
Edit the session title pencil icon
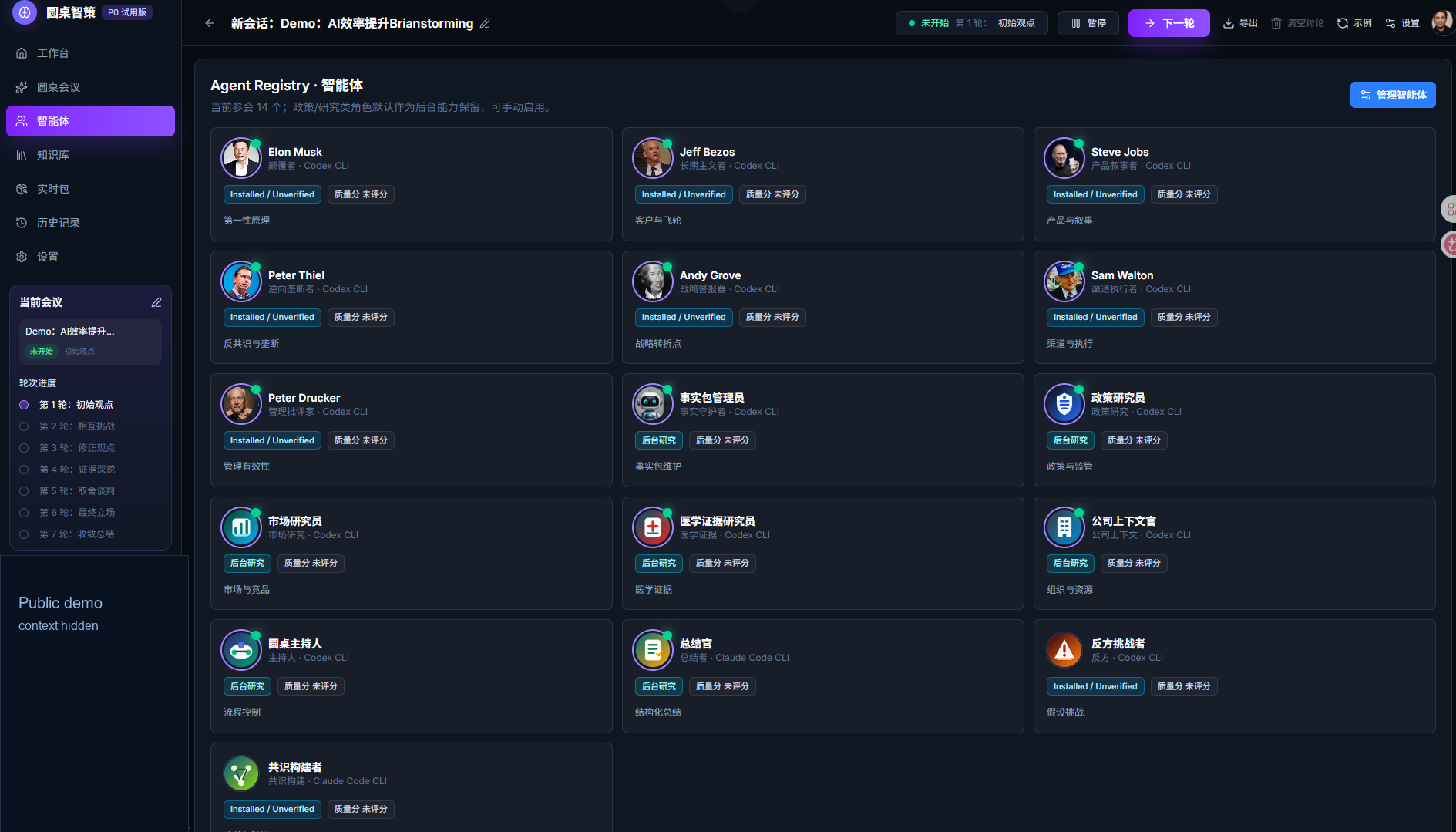click(485, 23)
